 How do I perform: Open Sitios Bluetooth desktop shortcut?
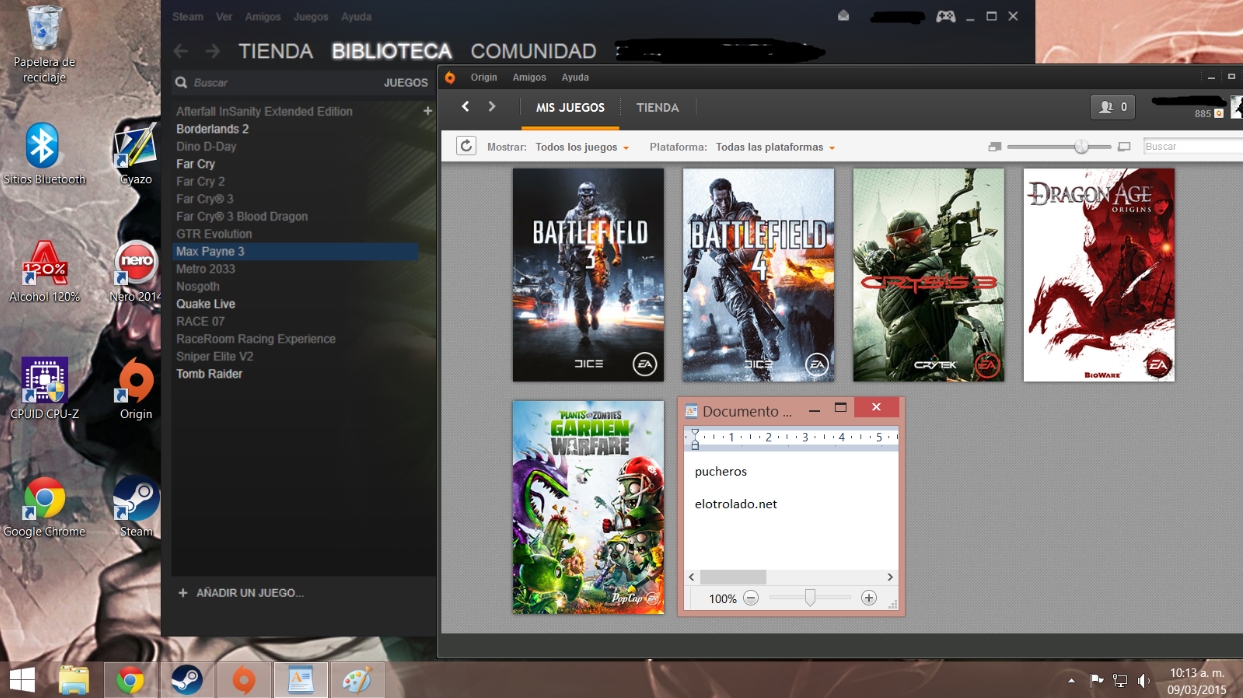tap(44, 154)
